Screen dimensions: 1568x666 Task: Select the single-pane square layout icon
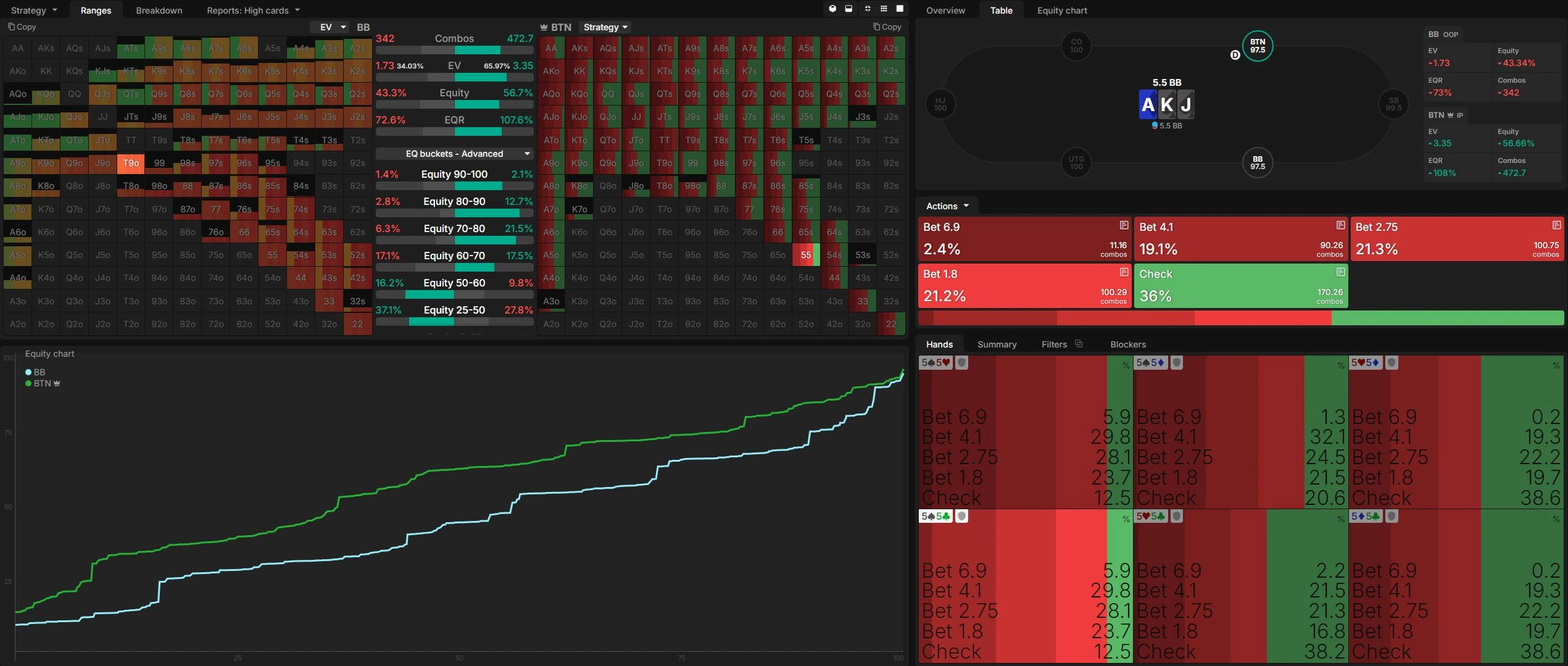coord(900,9)
